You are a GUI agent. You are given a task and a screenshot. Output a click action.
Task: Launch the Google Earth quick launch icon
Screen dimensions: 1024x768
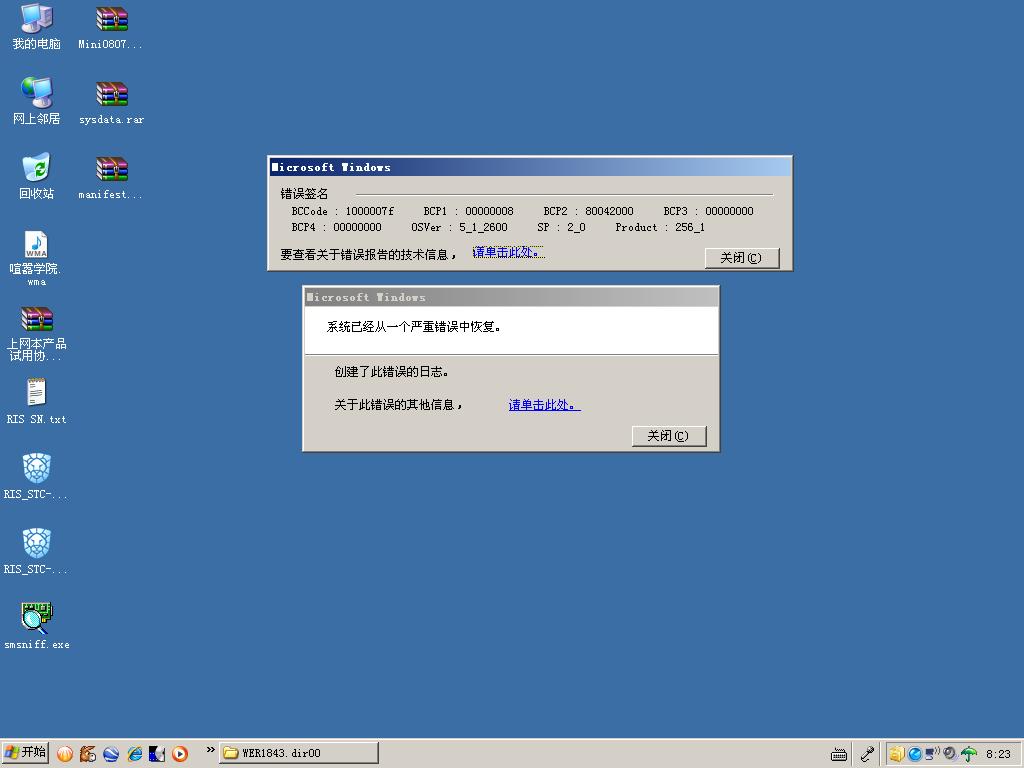pos(111,754)
